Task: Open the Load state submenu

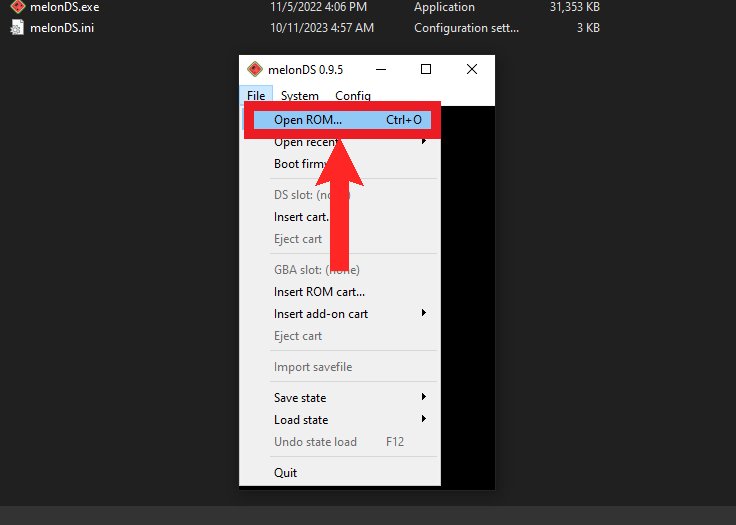Action: click(x=340, y=420)
